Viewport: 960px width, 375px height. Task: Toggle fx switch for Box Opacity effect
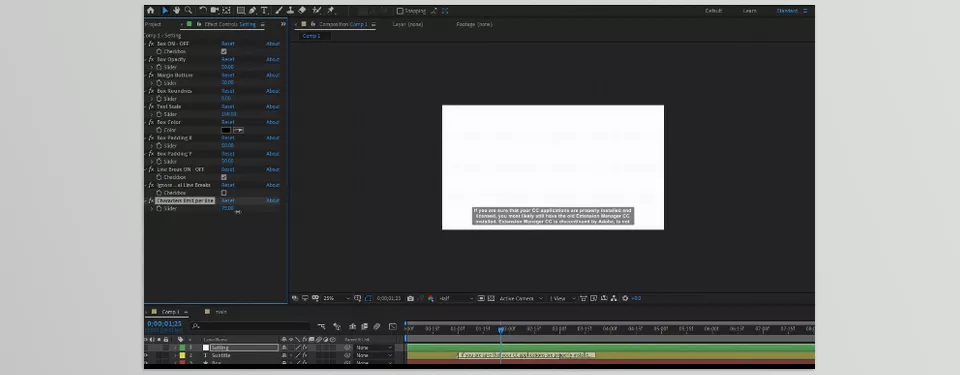(x=151, y=59)
